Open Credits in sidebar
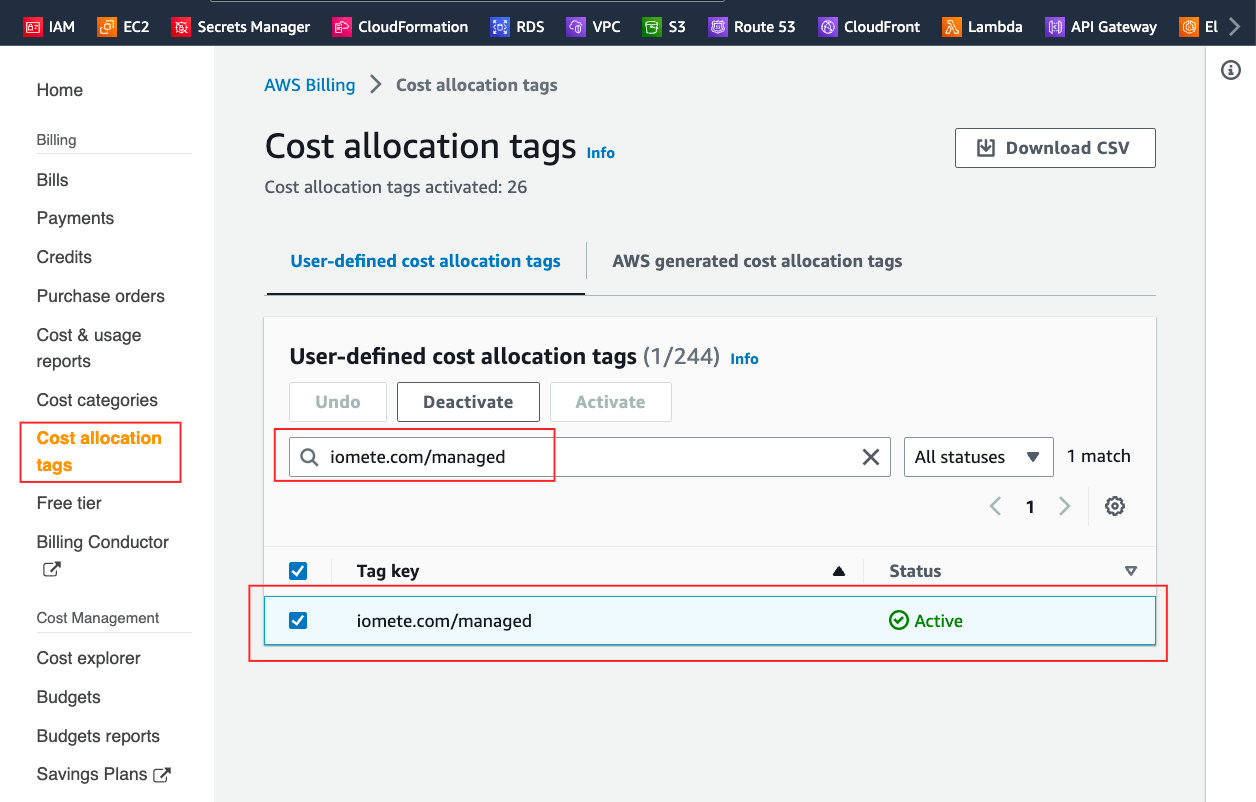Viewport: 1256px width, 802px height. tap(64, 257)
